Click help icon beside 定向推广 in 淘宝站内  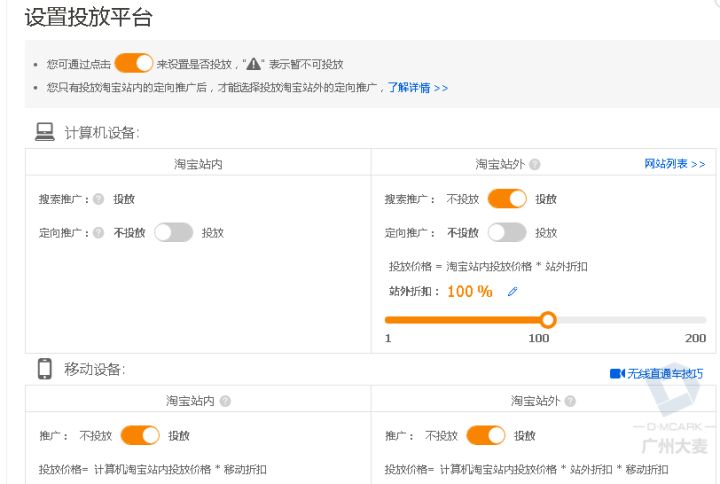click(98, 233)
